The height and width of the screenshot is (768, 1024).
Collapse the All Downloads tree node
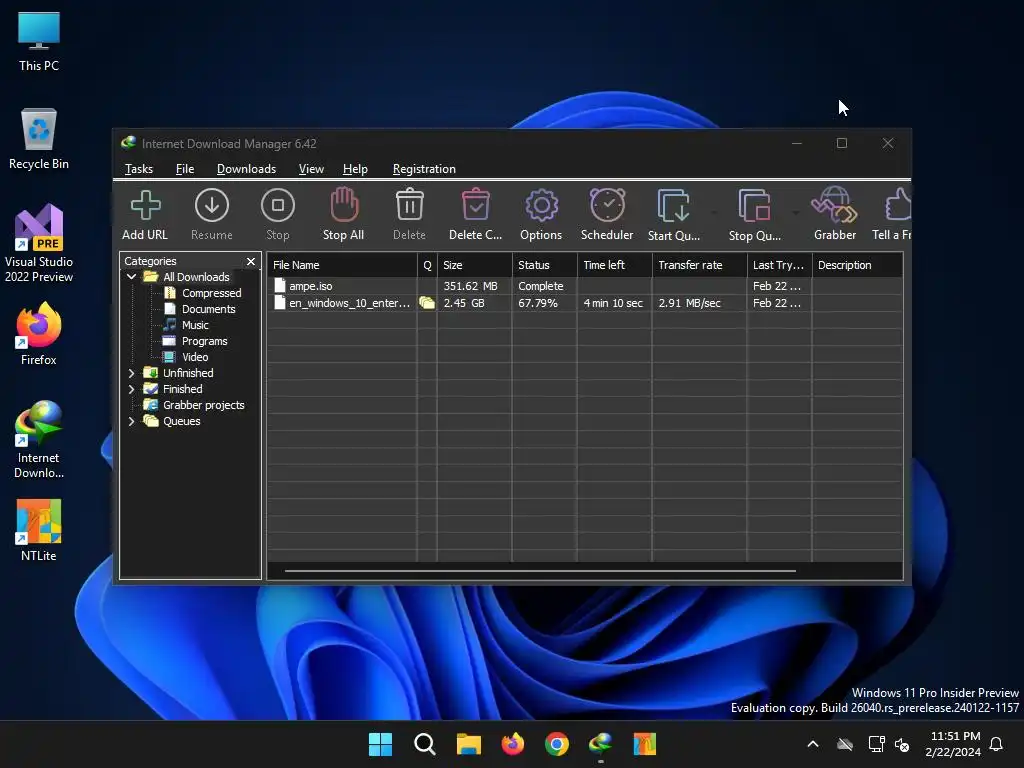131,277
